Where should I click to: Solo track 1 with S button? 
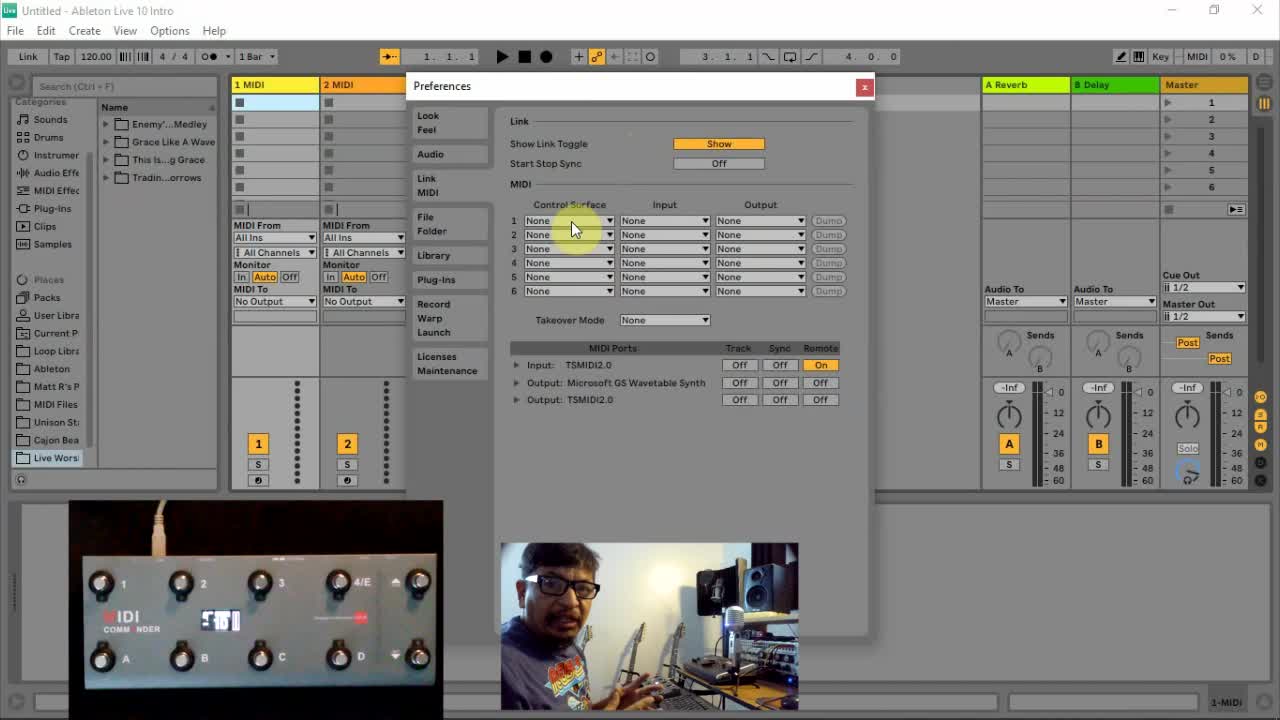[x=258, y=465]
